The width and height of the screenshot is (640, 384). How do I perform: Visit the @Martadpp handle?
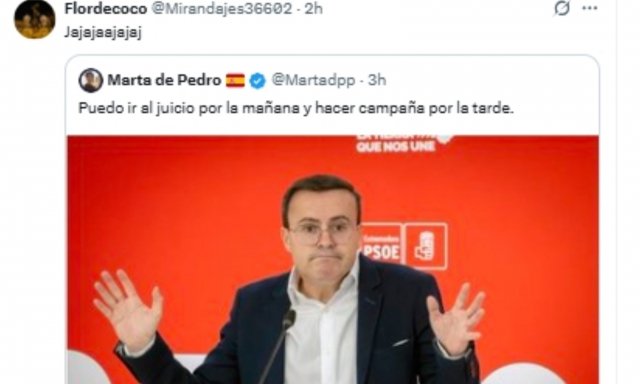coord(313,80)
